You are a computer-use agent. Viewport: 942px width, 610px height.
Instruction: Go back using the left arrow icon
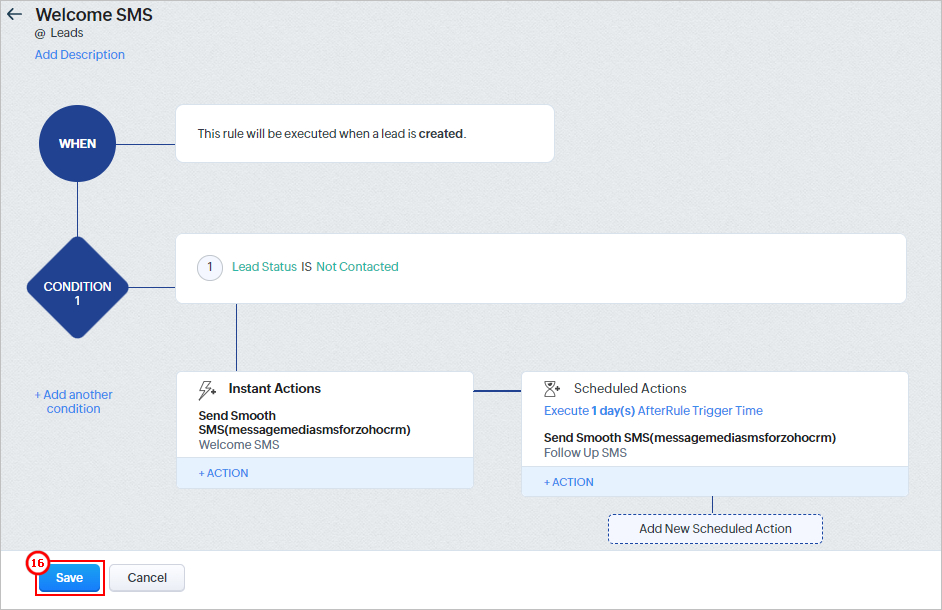(x=14, y=14)
